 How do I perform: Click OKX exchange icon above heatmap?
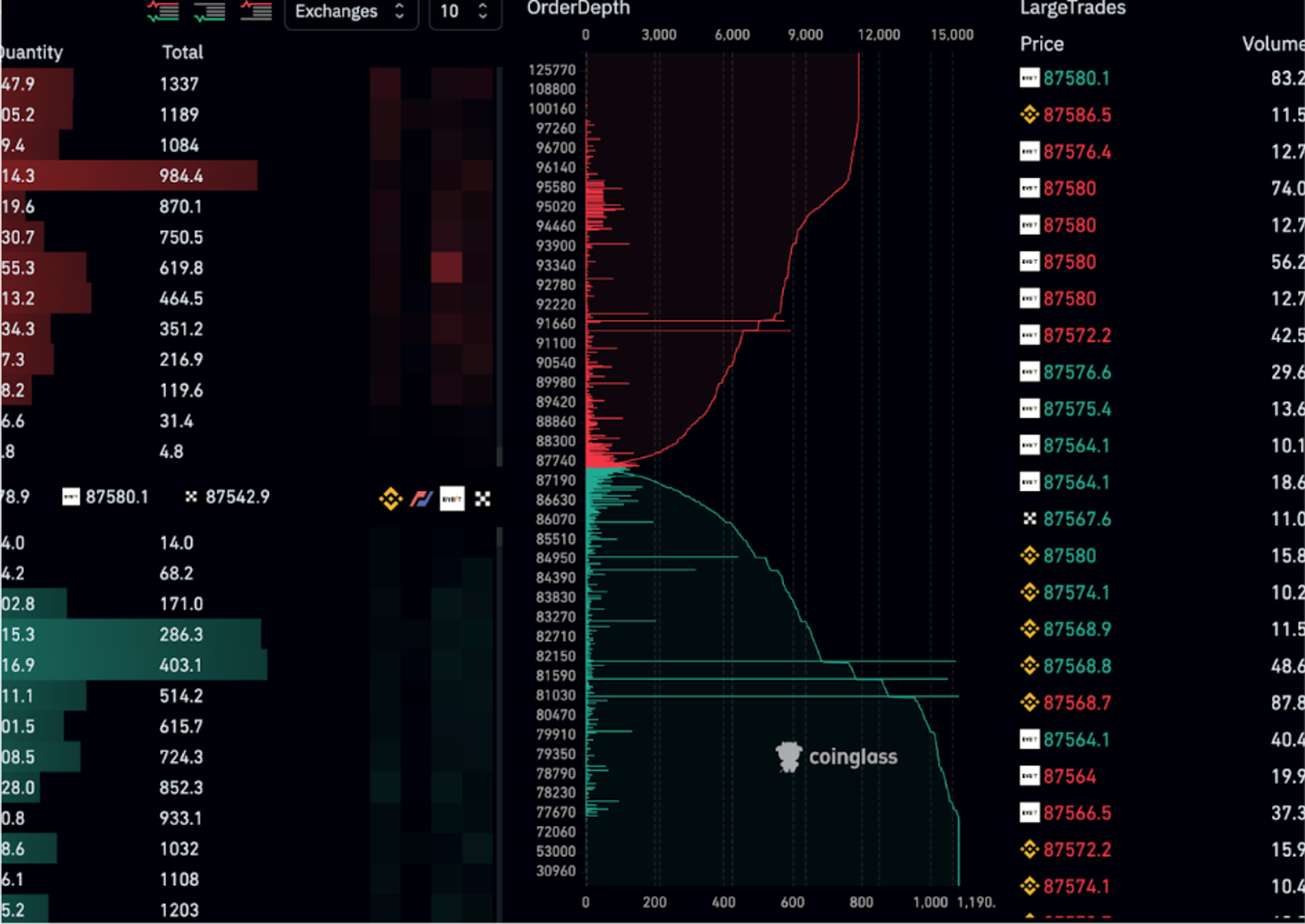tap(483, 499)
